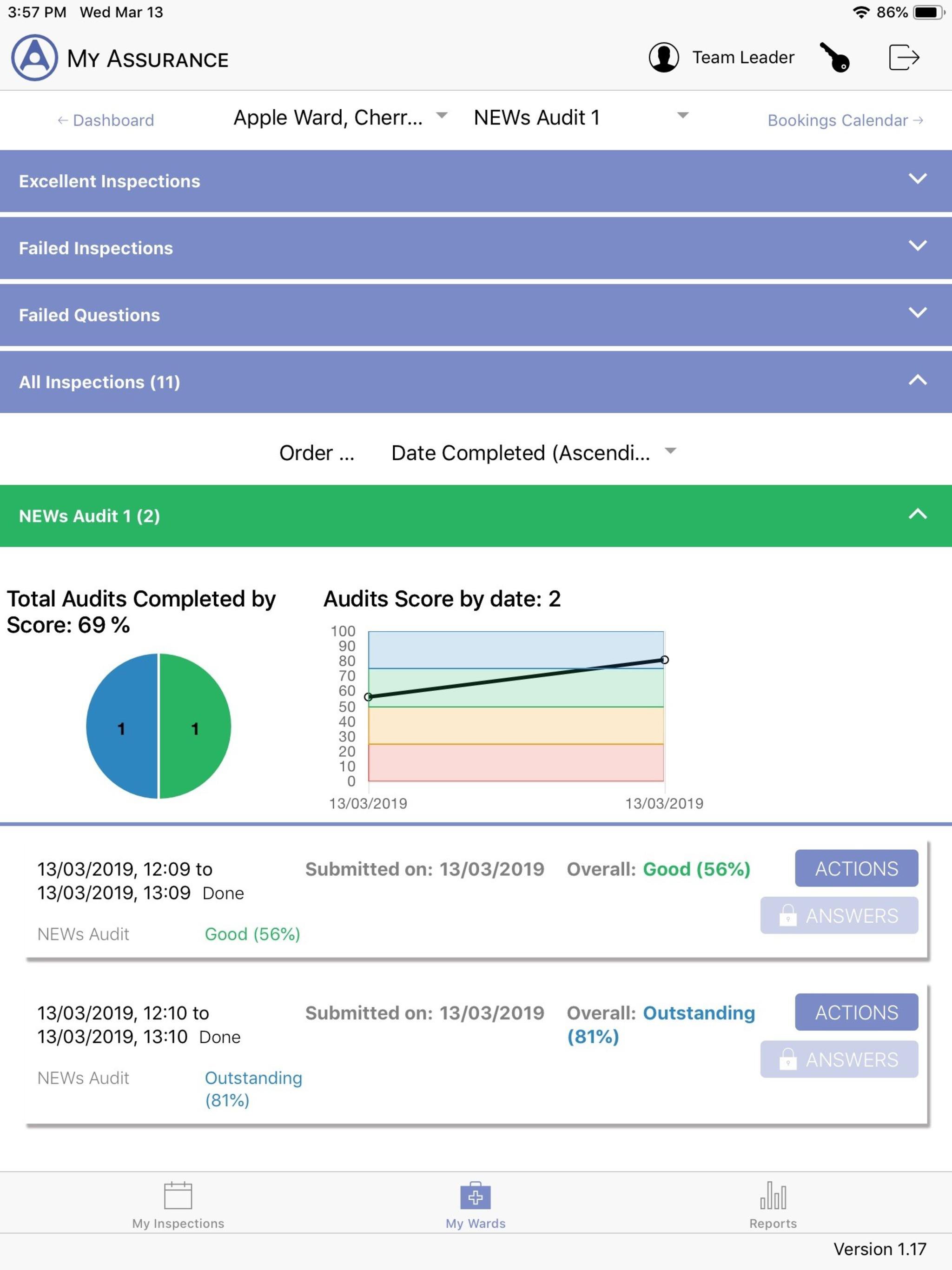This screenshot has width=952, height=1270.
Task: Tap lock icon on first ANSWERS button
Action: tap(788, 915)
